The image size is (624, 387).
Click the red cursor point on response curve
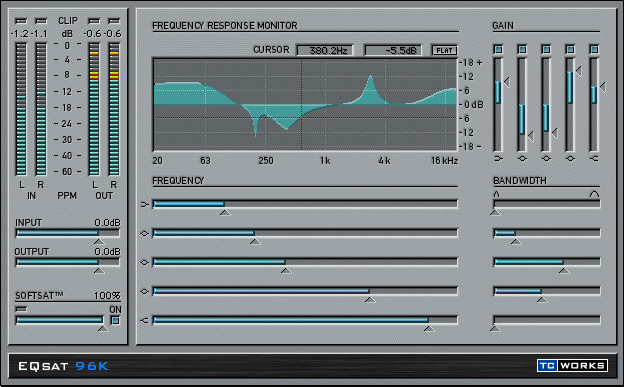[x=301, y=117]
